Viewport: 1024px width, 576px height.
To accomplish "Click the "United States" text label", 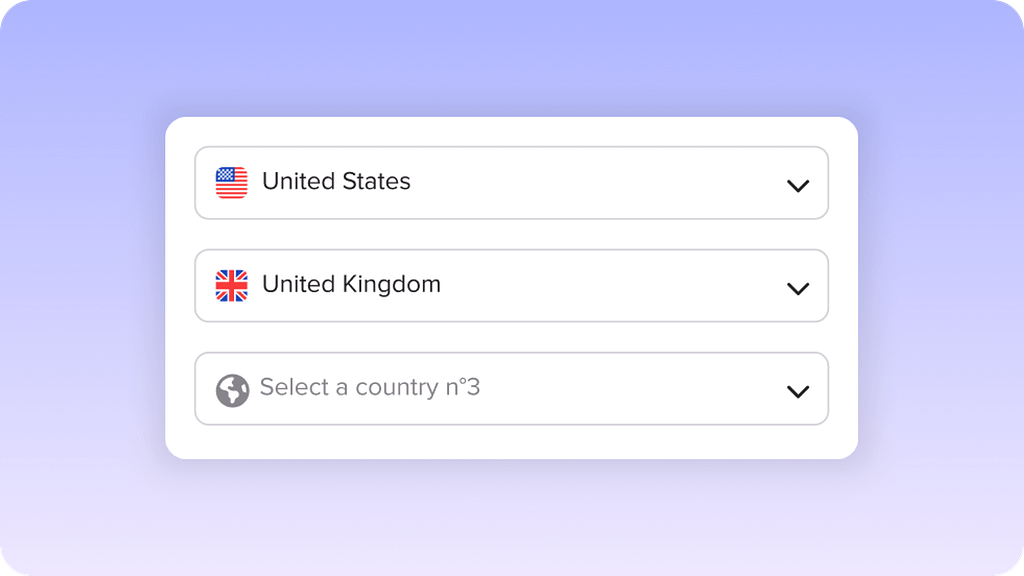I will tap(336, 182).
